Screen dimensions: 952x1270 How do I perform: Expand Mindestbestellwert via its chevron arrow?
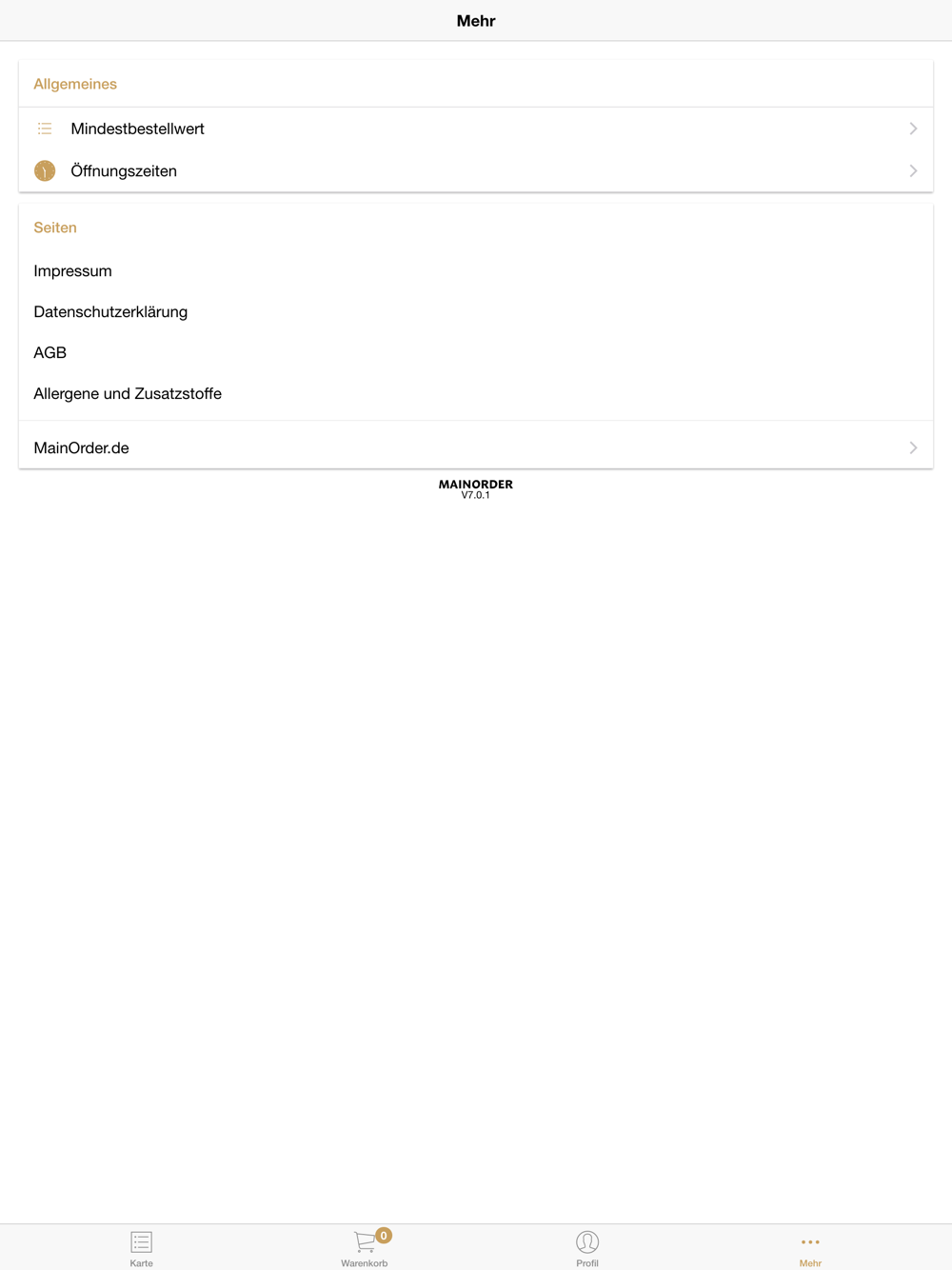tap(913, 129)
